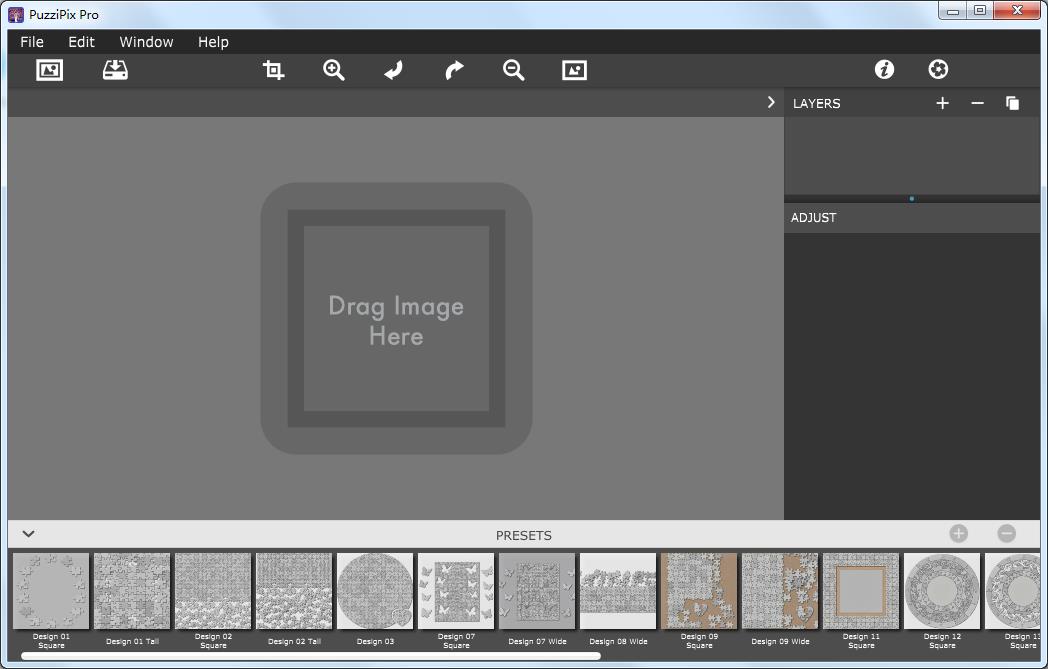Click the Drag Image Here drop area
This screenshot has height=669, width=1048.
[x=396, y=319]
